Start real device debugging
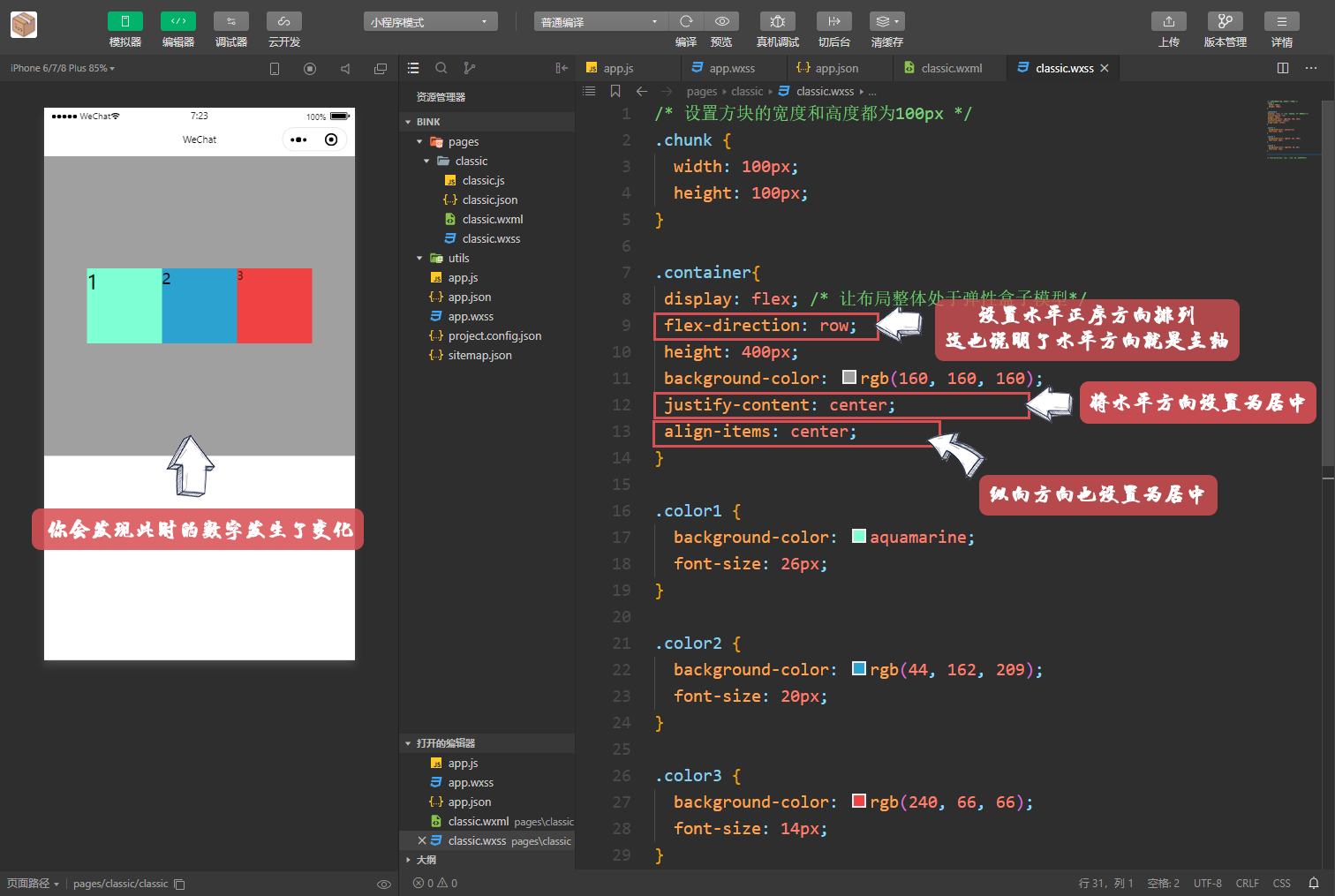Viewport: 1335px width, 896px height. 778,21
